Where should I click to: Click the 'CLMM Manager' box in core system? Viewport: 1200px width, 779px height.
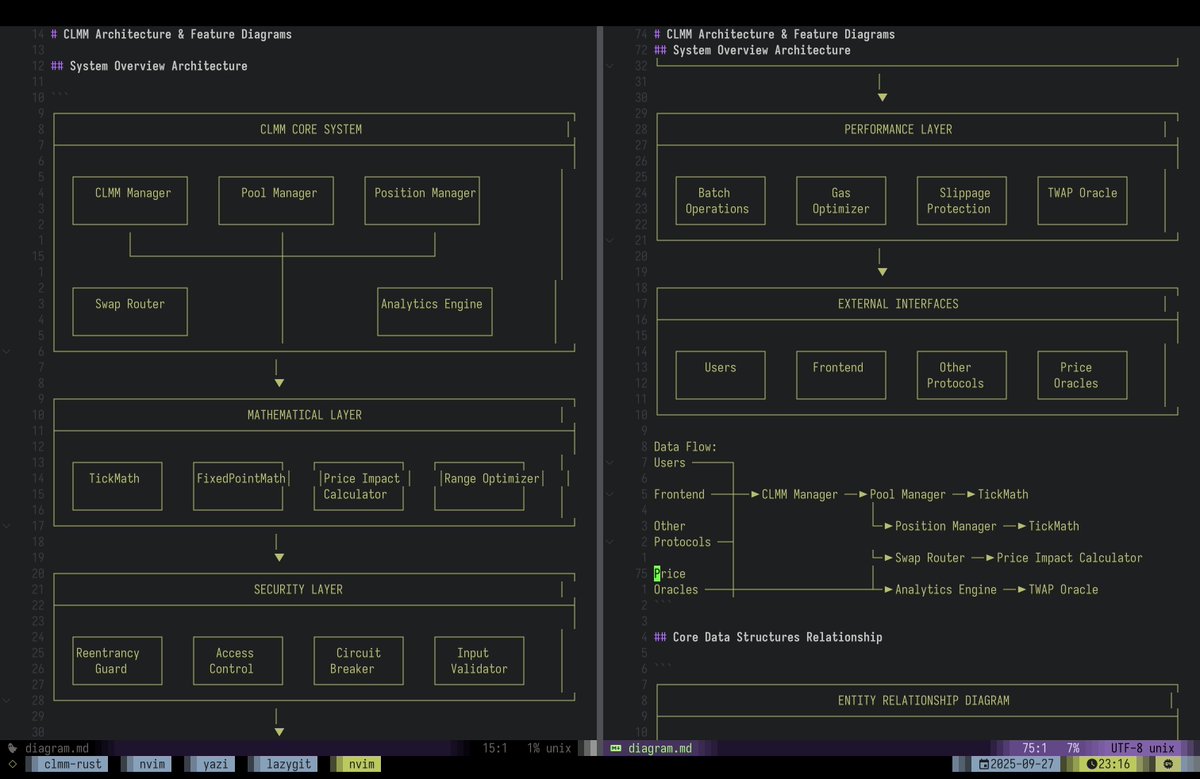[x=130, y=200]
